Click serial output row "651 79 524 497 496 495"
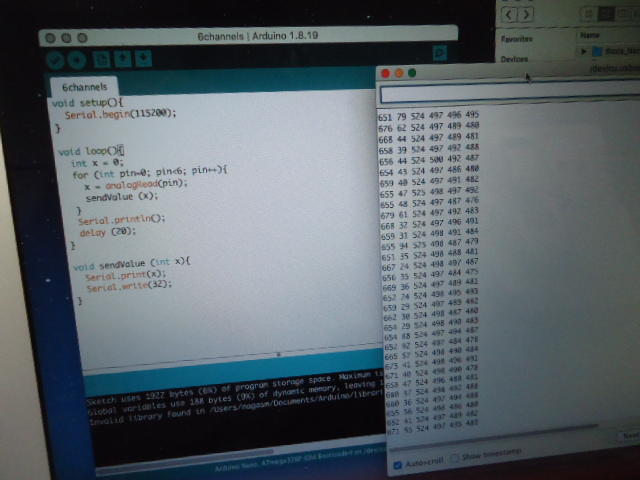Image resolution: width=640 pixels, height=480 pixels. pos(428,116)
